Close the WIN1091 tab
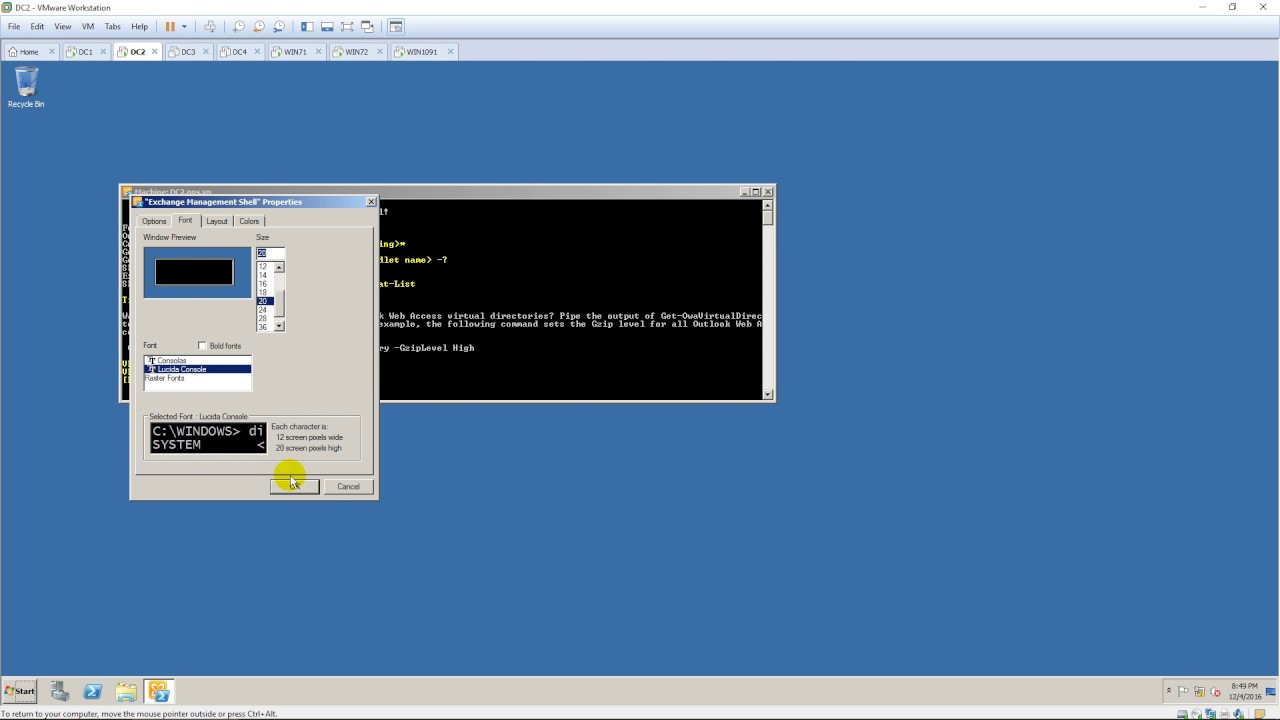 [x=450, y=52]
